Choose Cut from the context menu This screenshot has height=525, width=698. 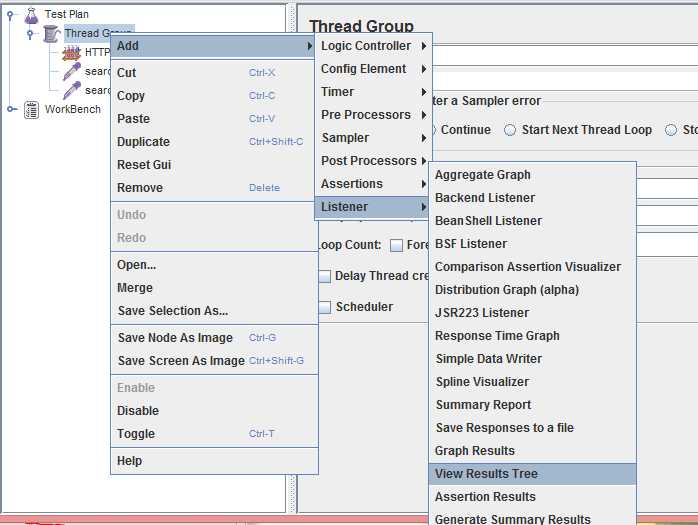click(213, 73)
